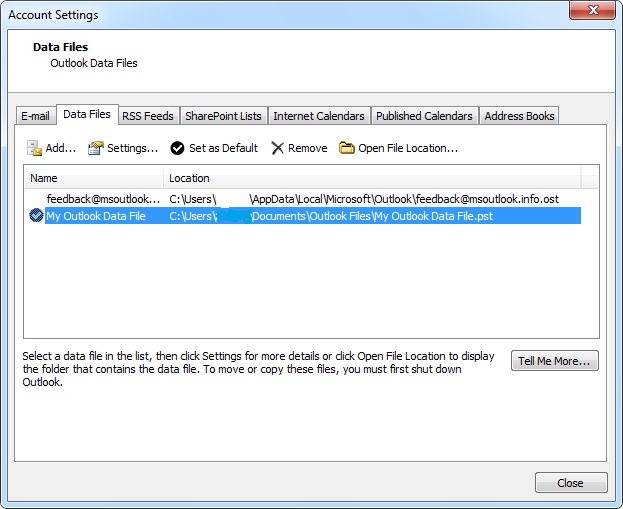Select the feedback@msoutlook... data file row
Screen dimensions: 623x509
tap(303, 199)
